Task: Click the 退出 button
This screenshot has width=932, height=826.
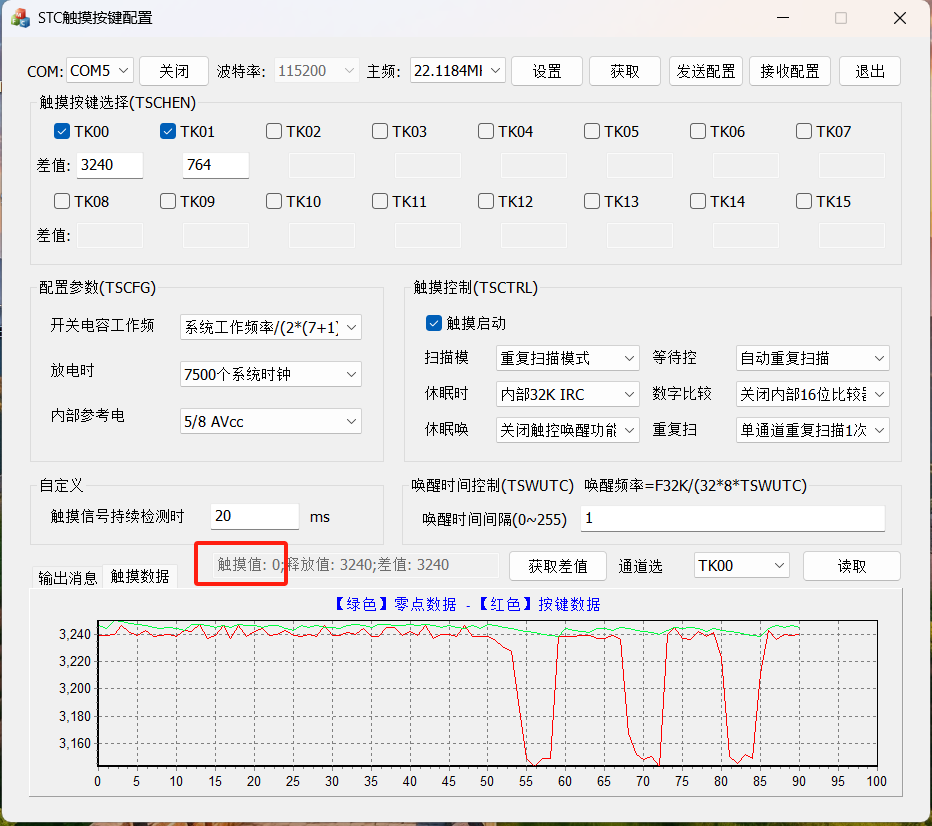Action: (870, 71)
